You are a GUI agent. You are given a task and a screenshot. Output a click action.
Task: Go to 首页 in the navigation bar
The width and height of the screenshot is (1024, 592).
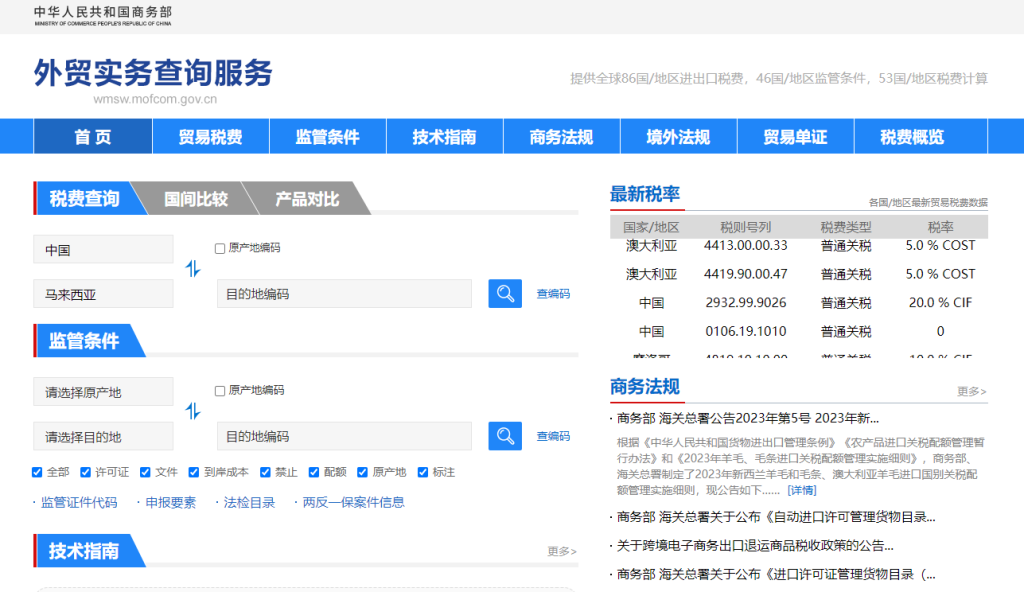(x=93, y=137)
